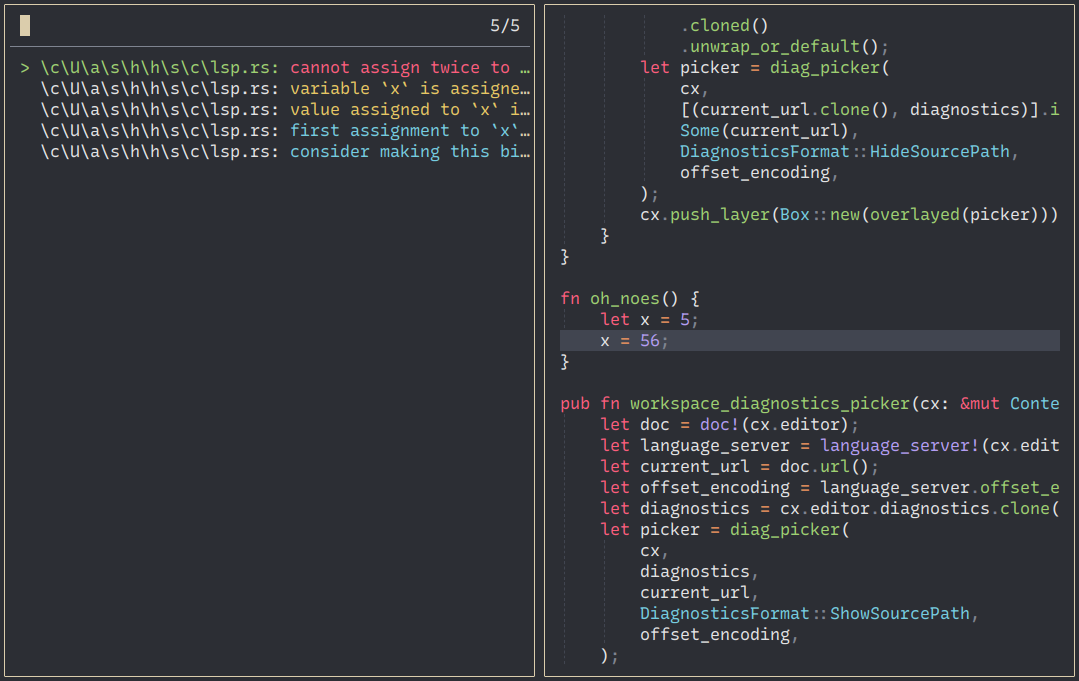The width and height of the screenshot is (1079, 681).
Task: Click the 5/5 match counter
Action: [504, 25]
